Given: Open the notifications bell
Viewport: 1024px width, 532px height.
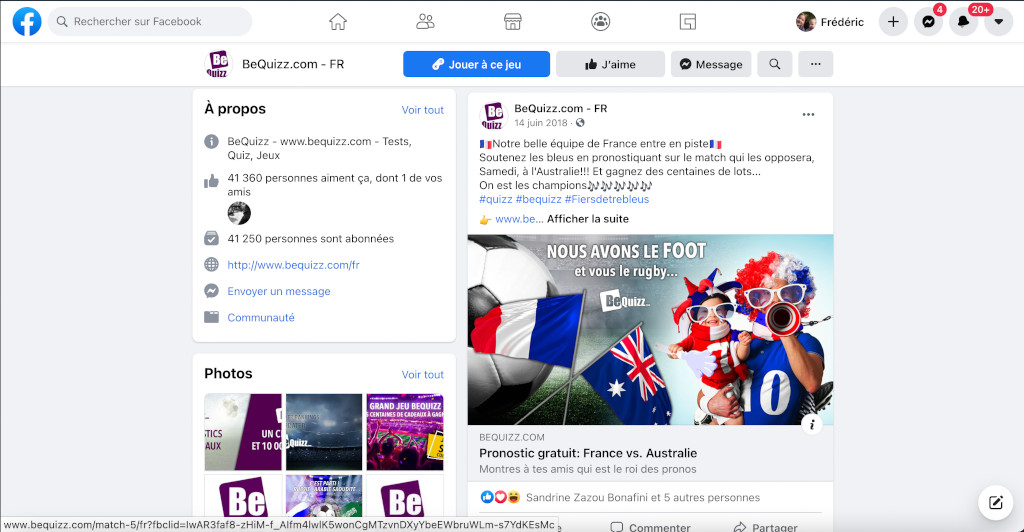Looking at the screenshot, I should click(964, 22).
